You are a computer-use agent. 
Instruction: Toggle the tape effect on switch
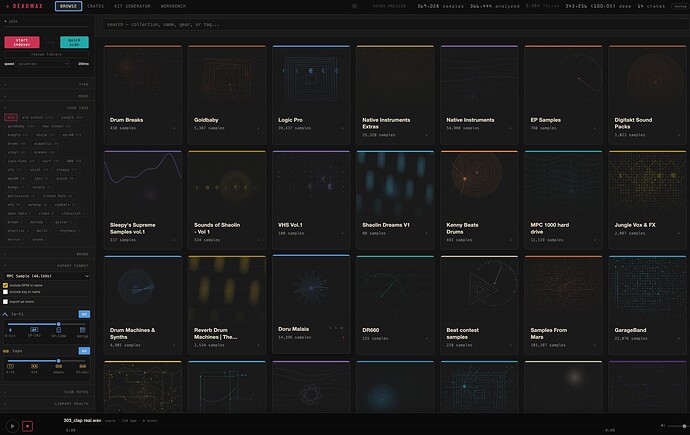click(84, 351)
